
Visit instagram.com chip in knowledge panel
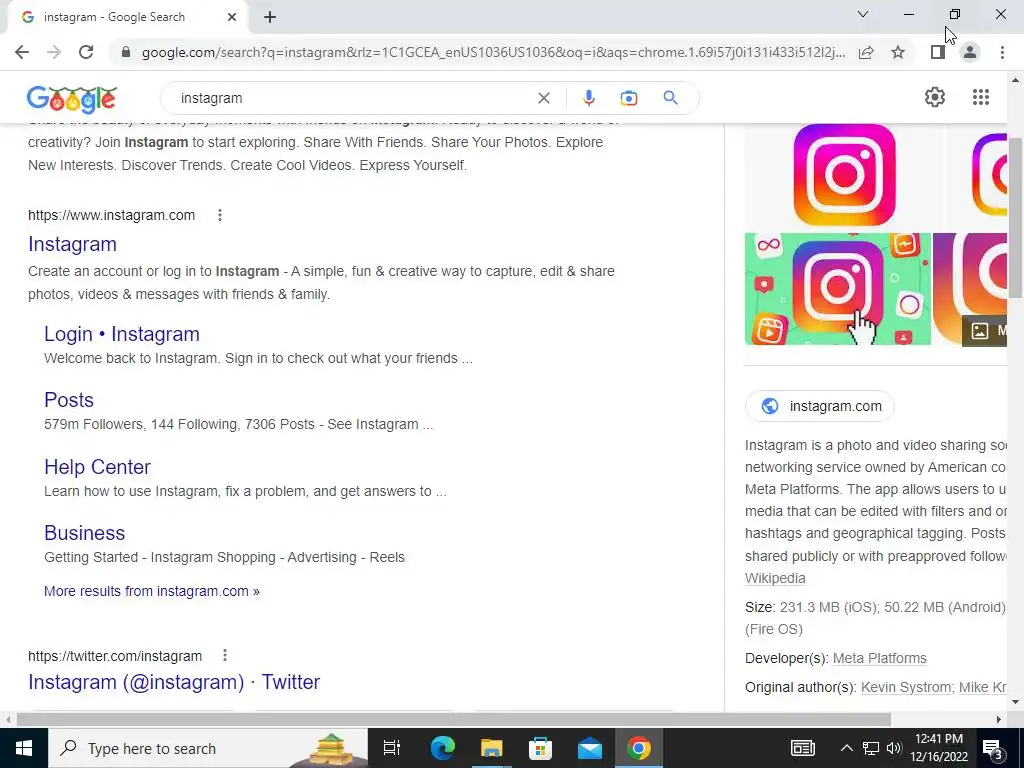[x=820, y=406]
